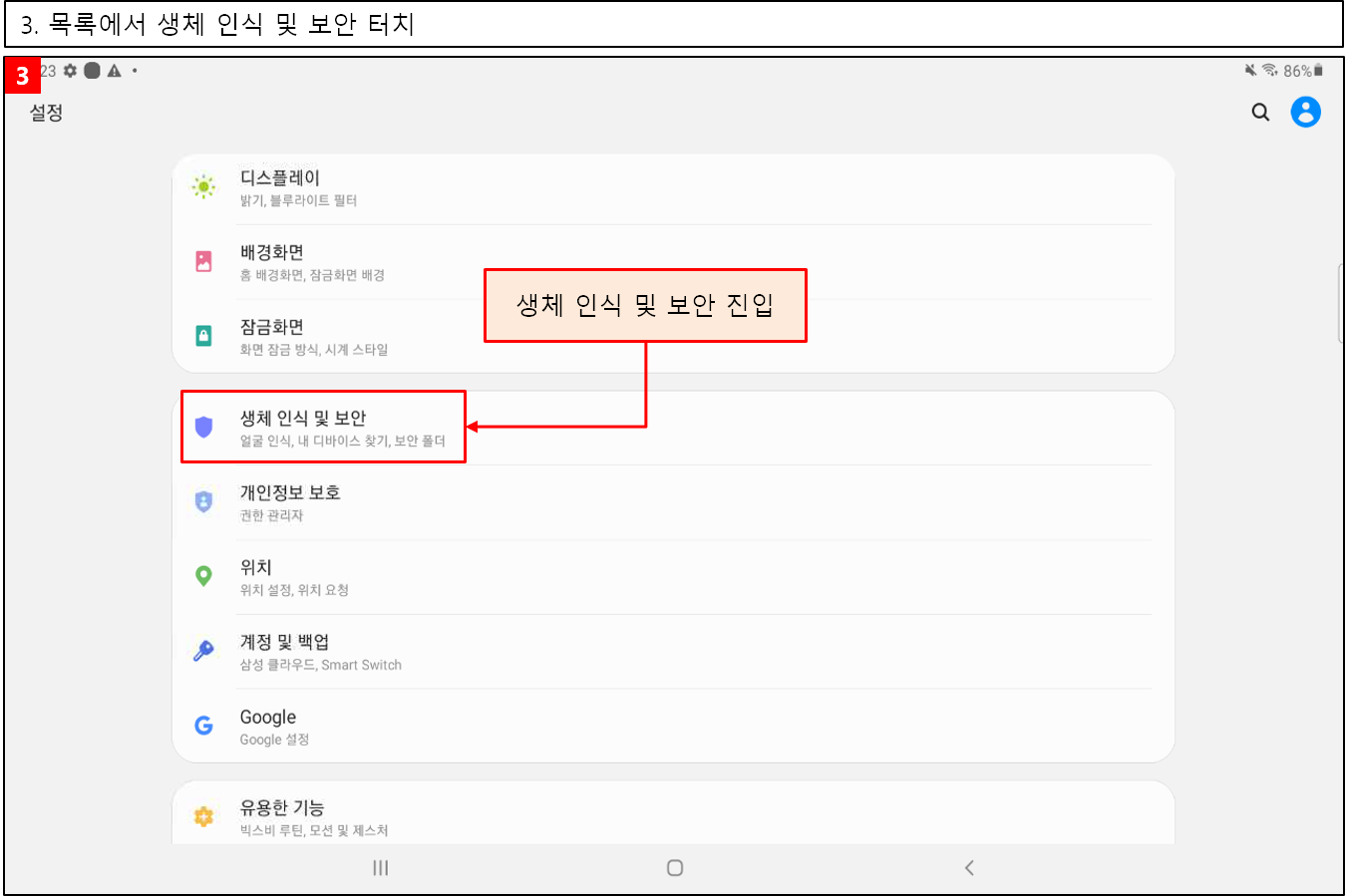Tap the Accounts and backup key icon
This screenshot has height=896, width=1345.
click(203, 651)
